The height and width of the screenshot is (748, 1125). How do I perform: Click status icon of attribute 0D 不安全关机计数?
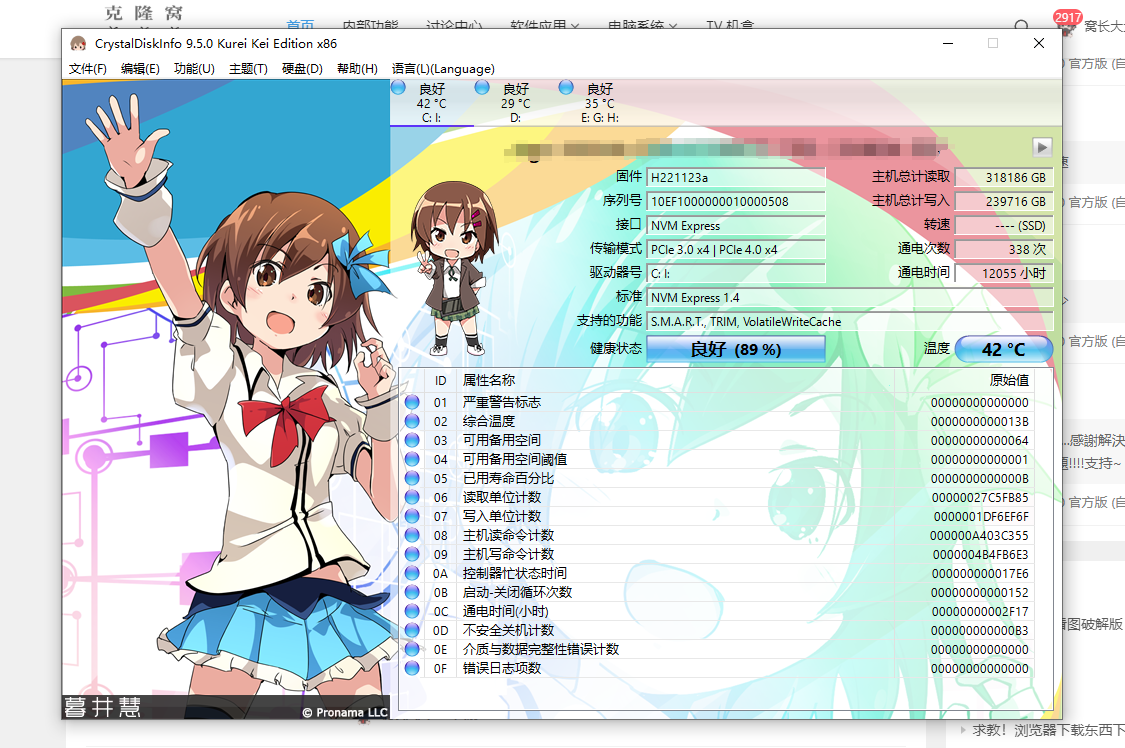point(412,630)
